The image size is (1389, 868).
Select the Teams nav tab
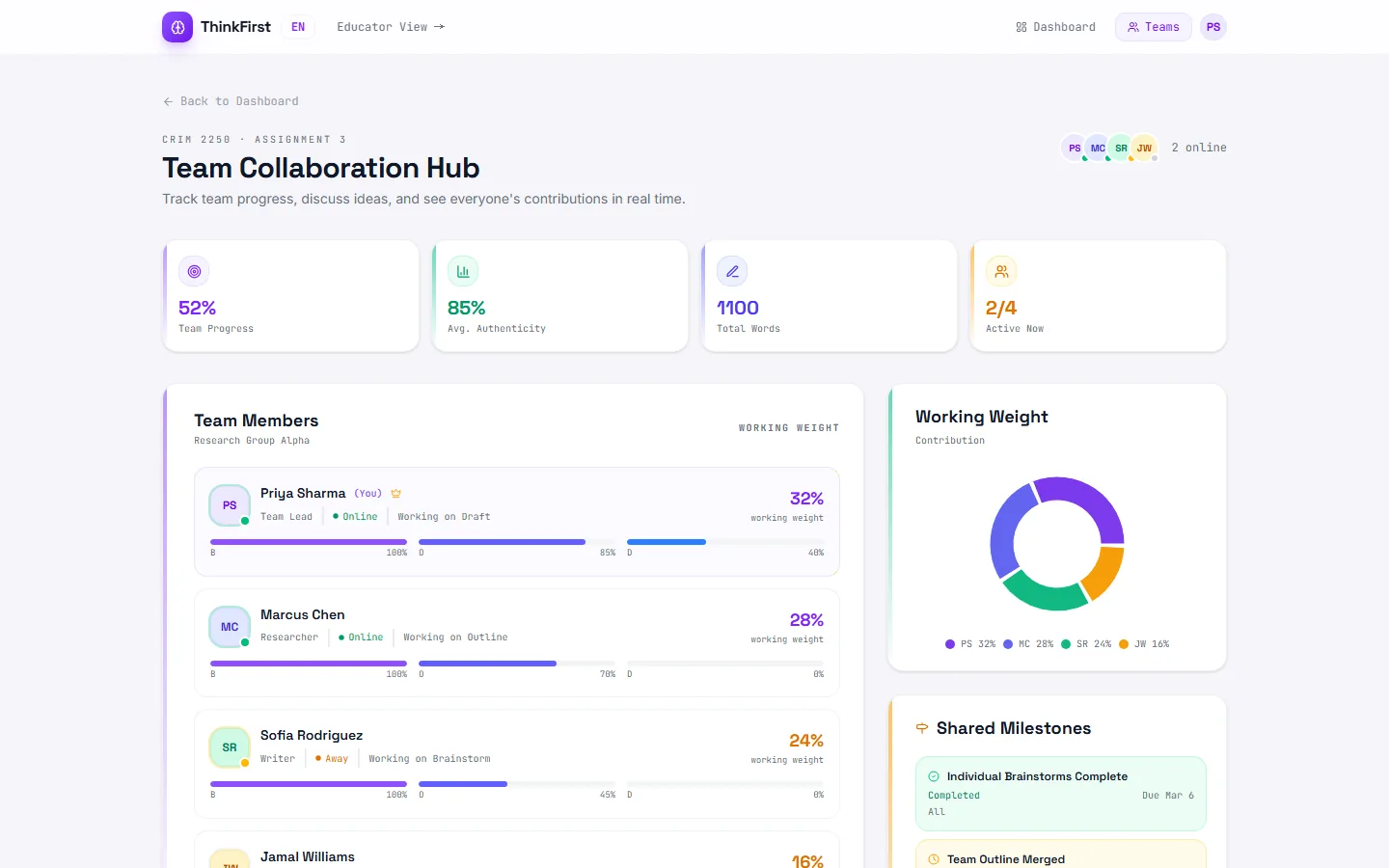pyautogui.click(x=1154, y=27)
